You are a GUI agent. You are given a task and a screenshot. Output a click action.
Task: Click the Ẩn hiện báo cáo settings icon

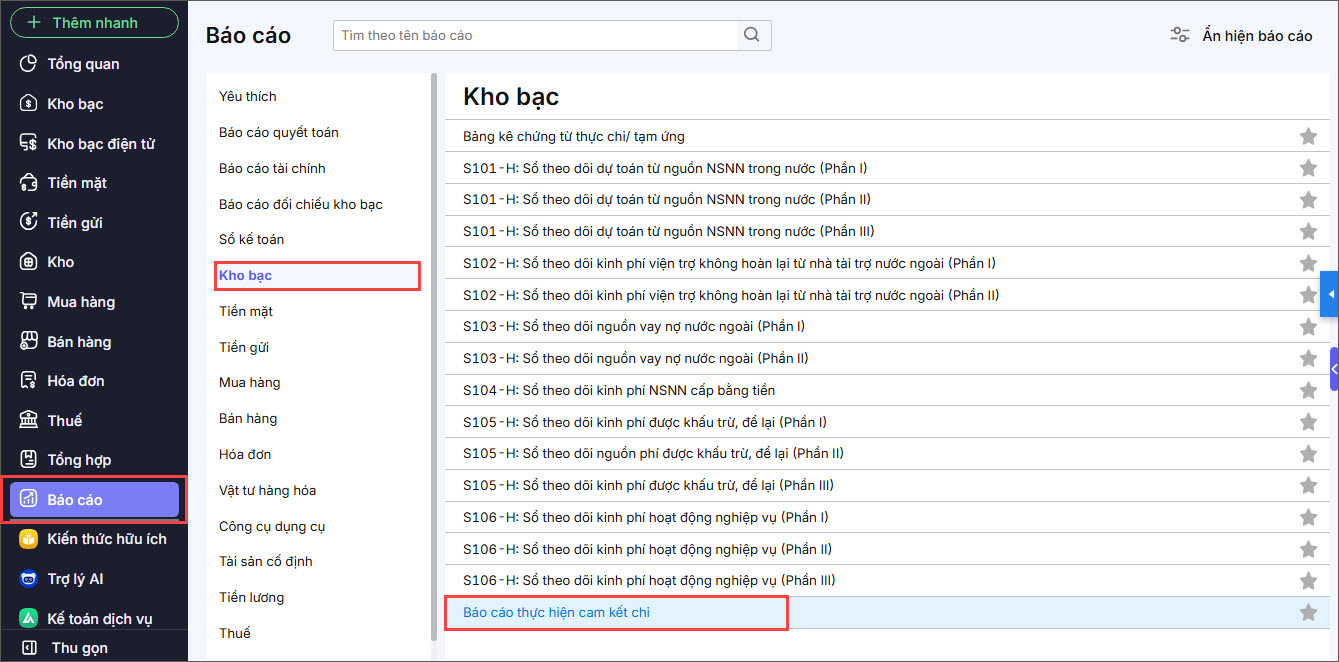click(x=1180, y=35)
